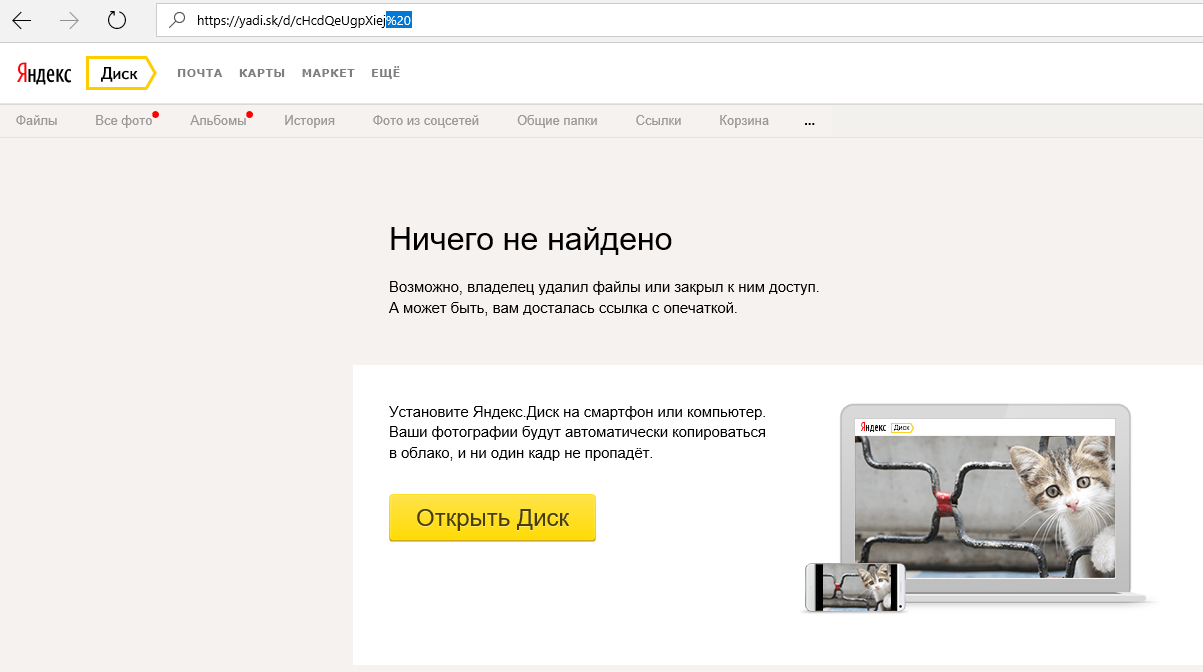Switch to the Общие папки tab
Viewport: 1203px width, 672px height.
tap(557, 121)
